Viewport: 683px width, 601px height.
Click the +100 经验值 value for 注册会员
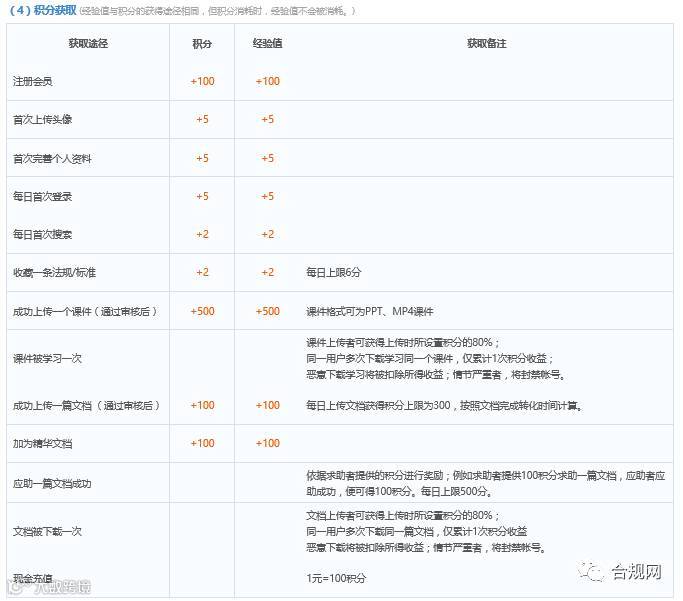pos(267,81)
